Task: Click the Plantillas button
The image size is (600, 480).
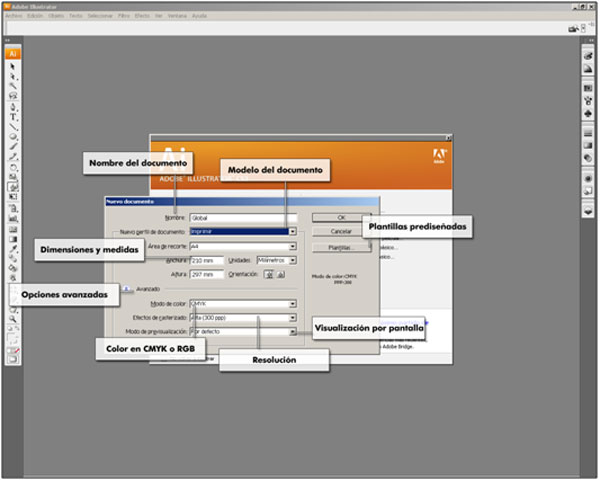Action: (341, 248)
